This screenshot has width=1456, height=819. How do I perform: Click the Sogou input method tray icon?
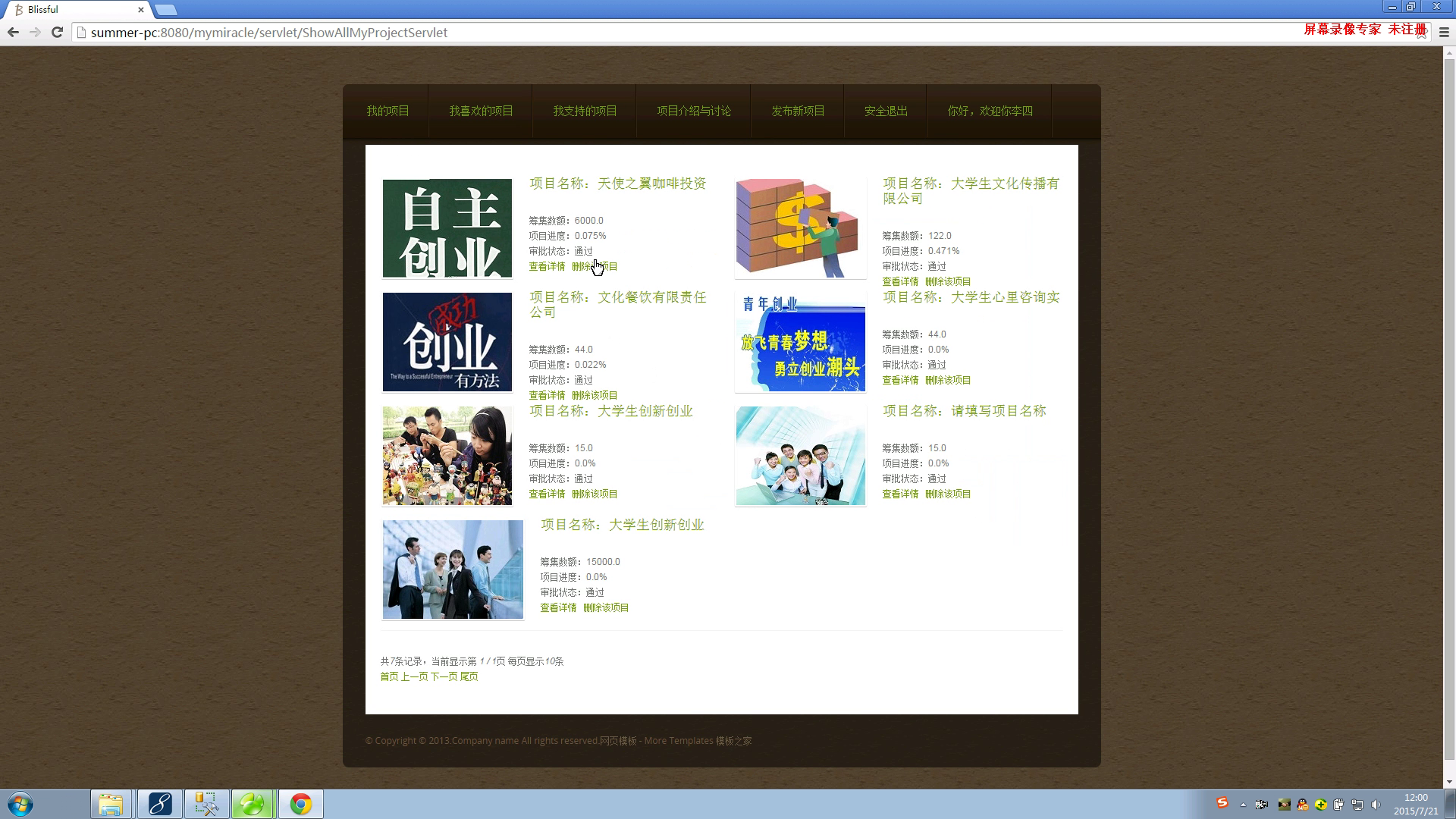click(1222, 803)
